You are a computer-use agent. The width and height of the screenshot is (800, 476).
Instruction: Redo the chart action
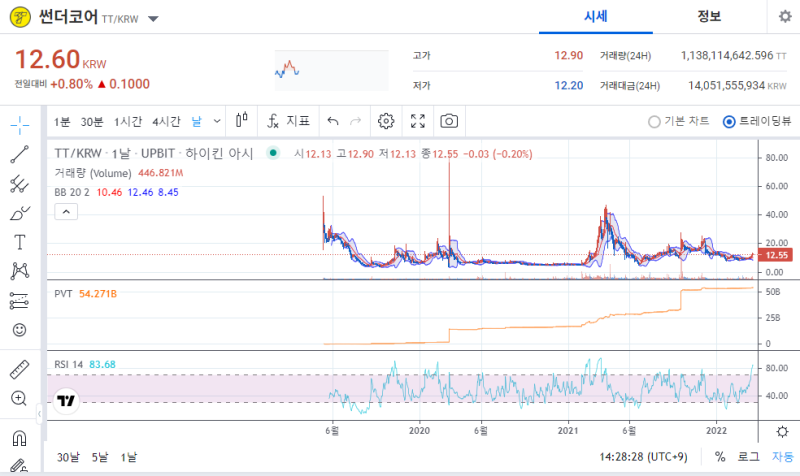(x=356, y=121)
